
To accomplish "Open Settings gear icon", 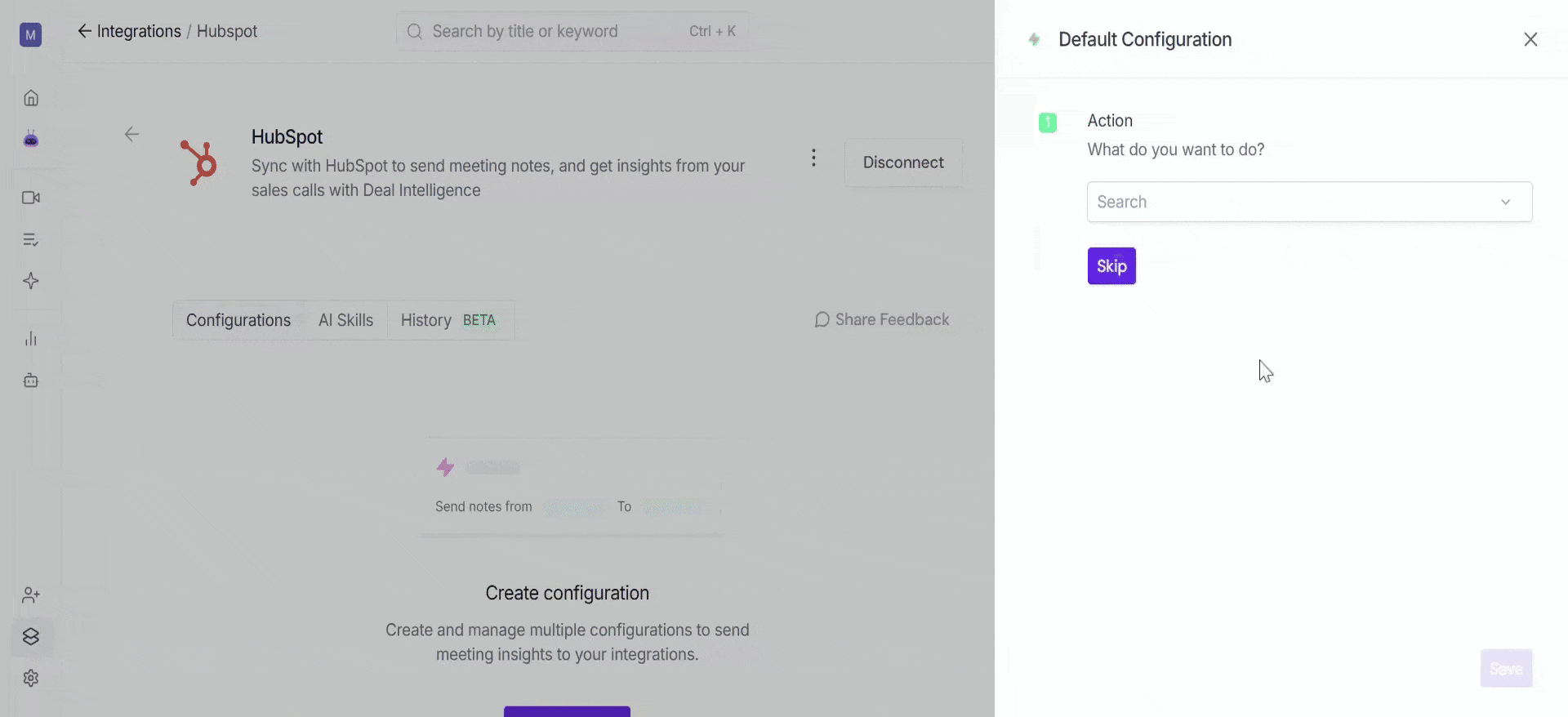I will 31,678.
